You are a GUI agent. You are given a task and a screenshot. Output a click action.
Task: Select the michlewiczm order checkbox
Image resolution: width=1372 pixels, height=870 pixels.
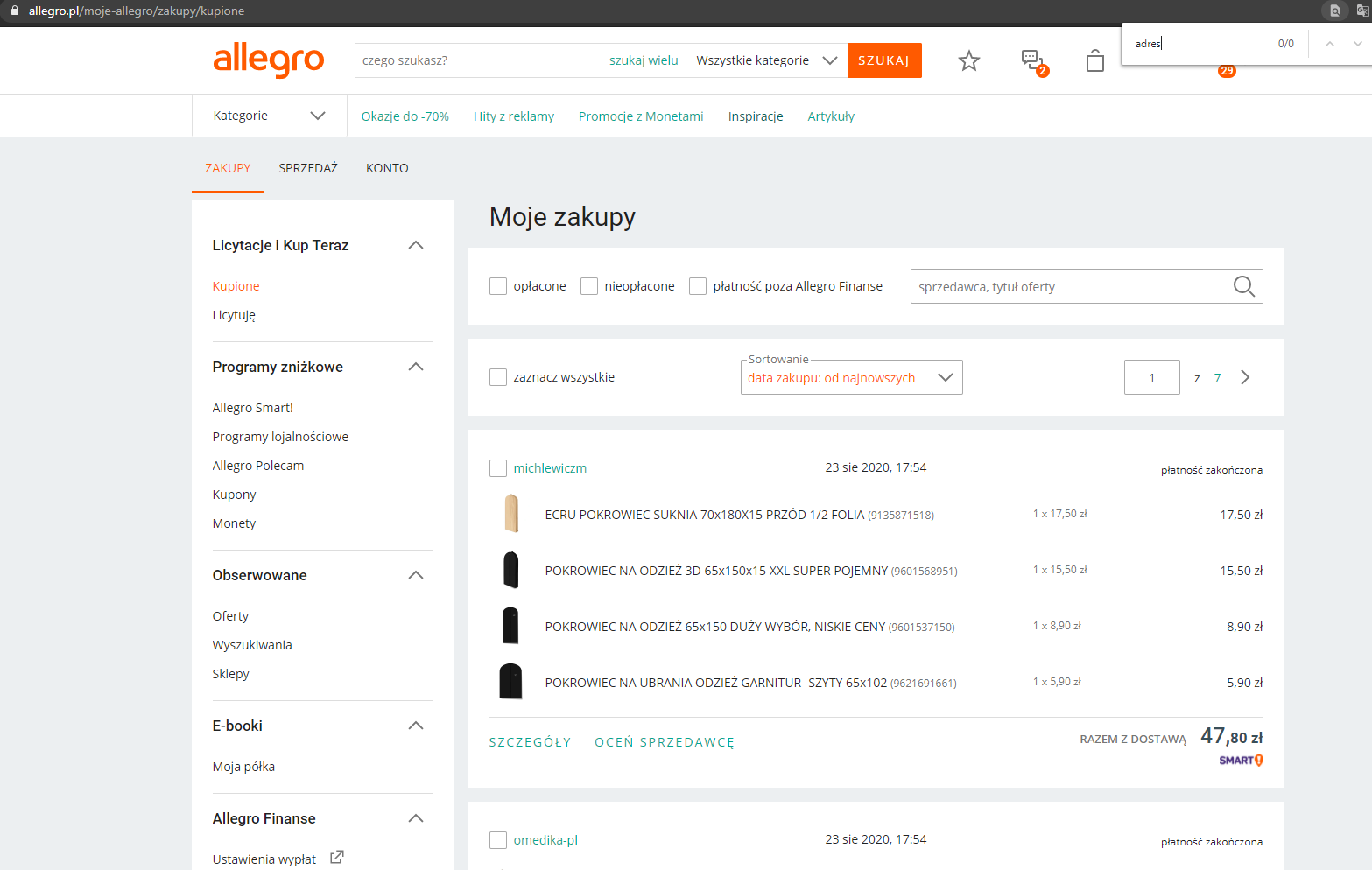click(498, 468)
